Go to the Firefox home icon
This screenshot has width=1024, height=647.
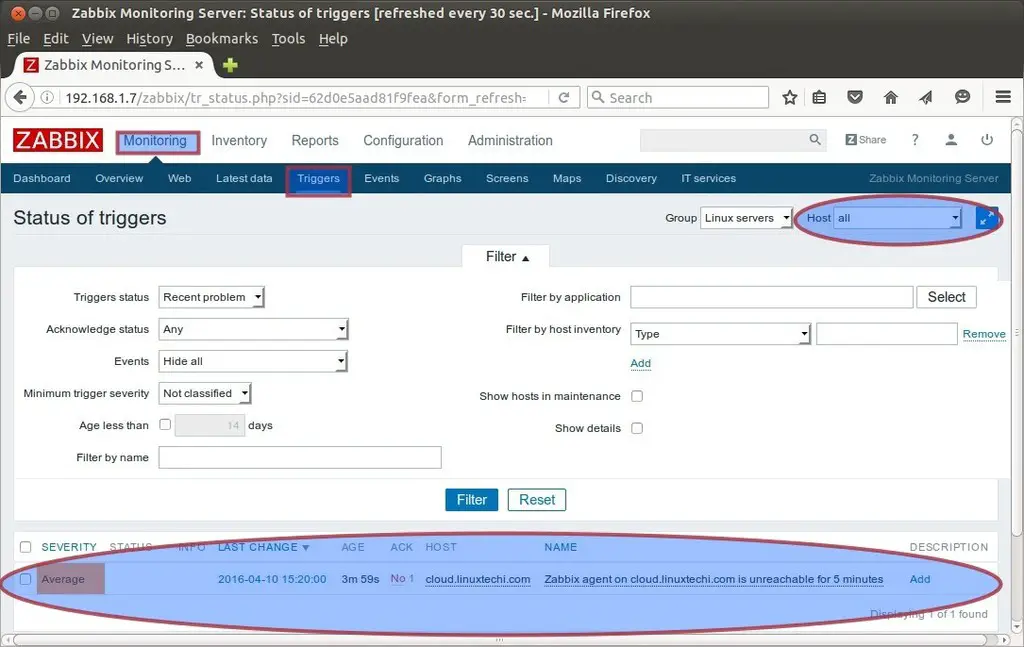coord(891,98)
